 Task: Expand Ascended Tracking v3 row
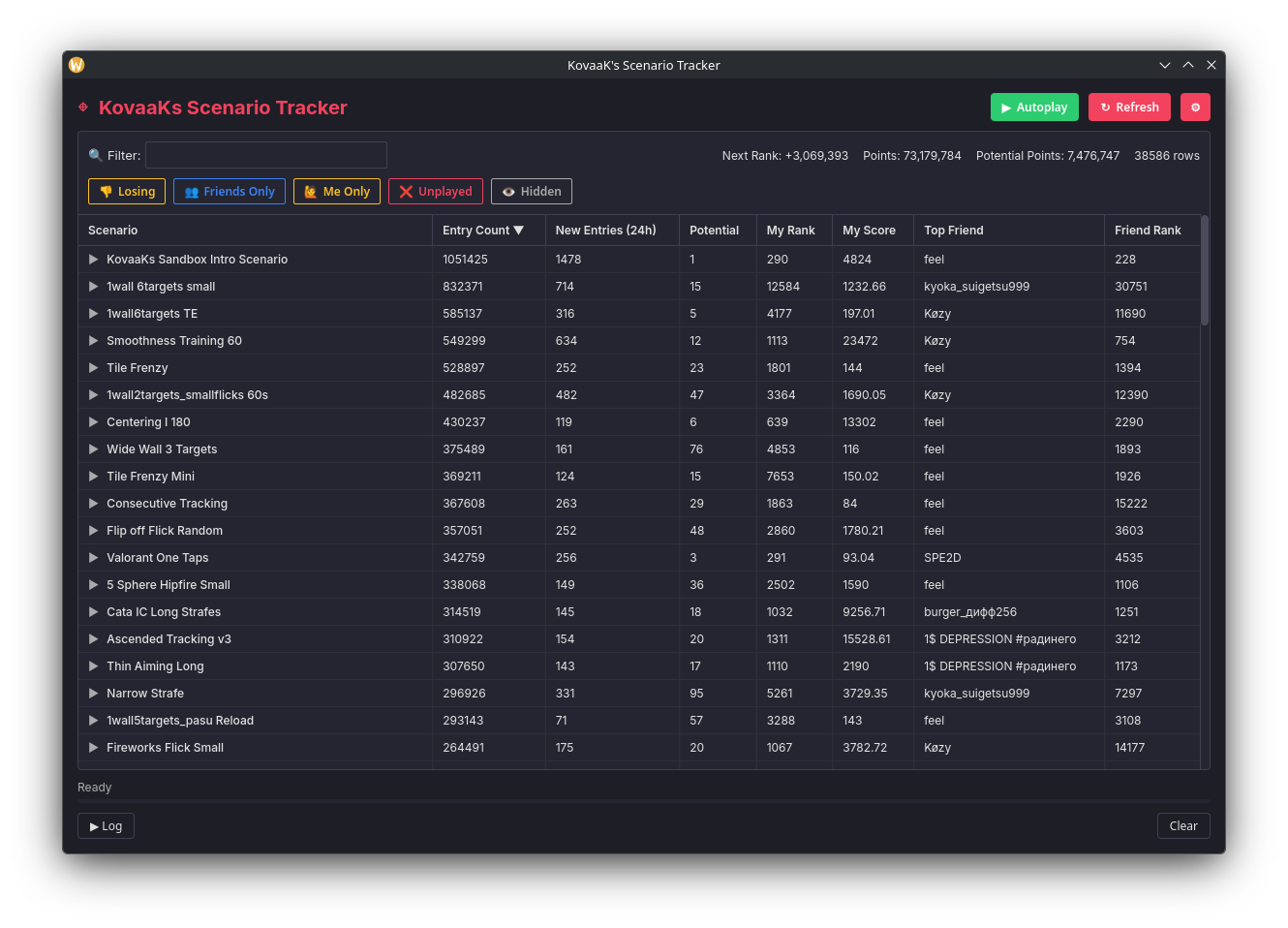(x=94, y=639)
